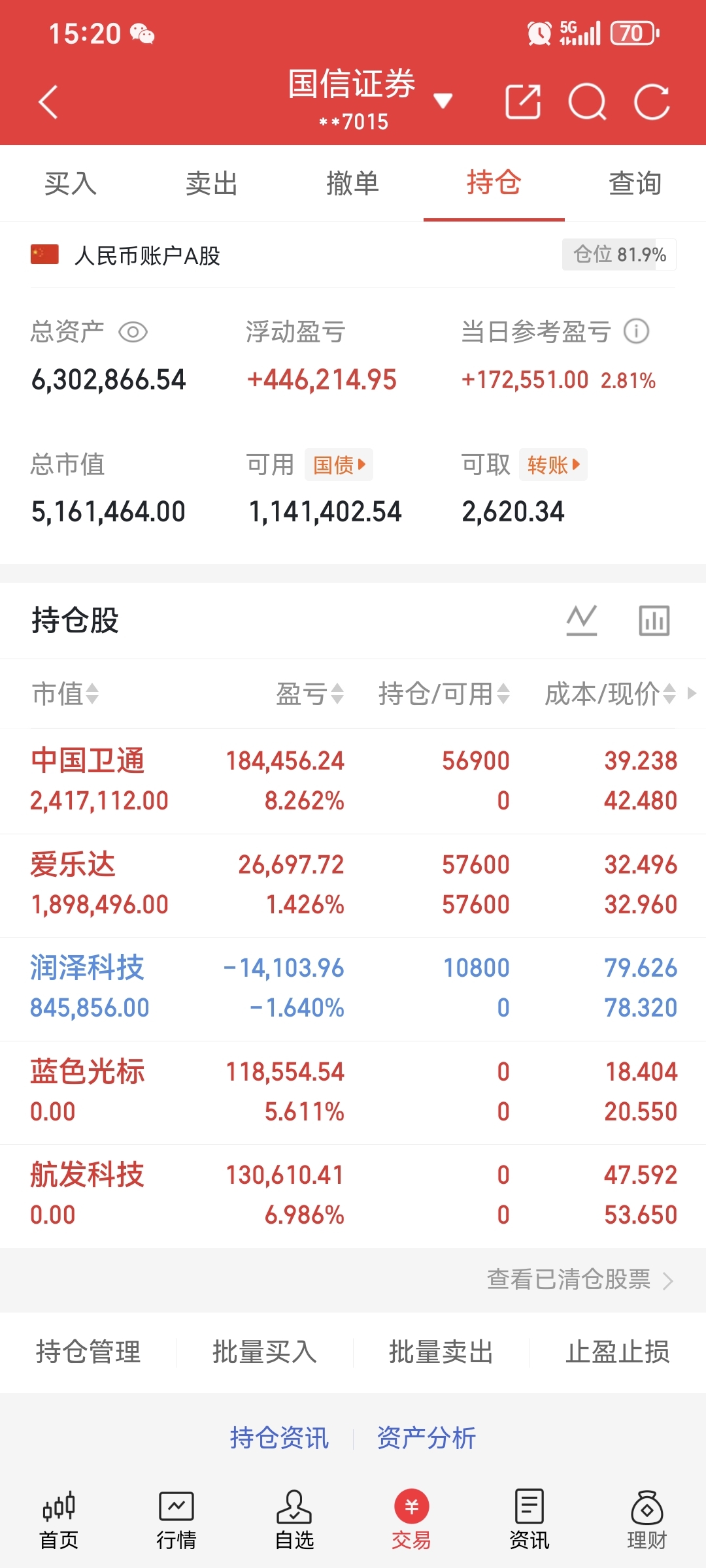Viewport: 706px width, 1568px height.
Task: Tap 总市值 value 5,161,464.00
Action: click(x=109, y=512)
